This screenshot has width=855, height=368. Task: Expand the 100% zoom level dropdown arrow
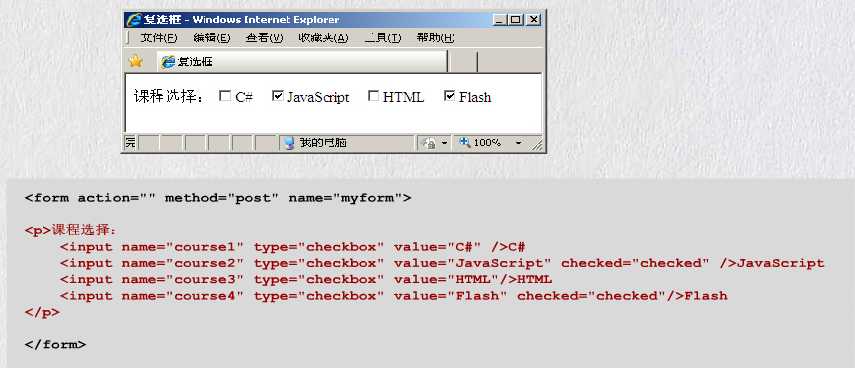(518, 143)
